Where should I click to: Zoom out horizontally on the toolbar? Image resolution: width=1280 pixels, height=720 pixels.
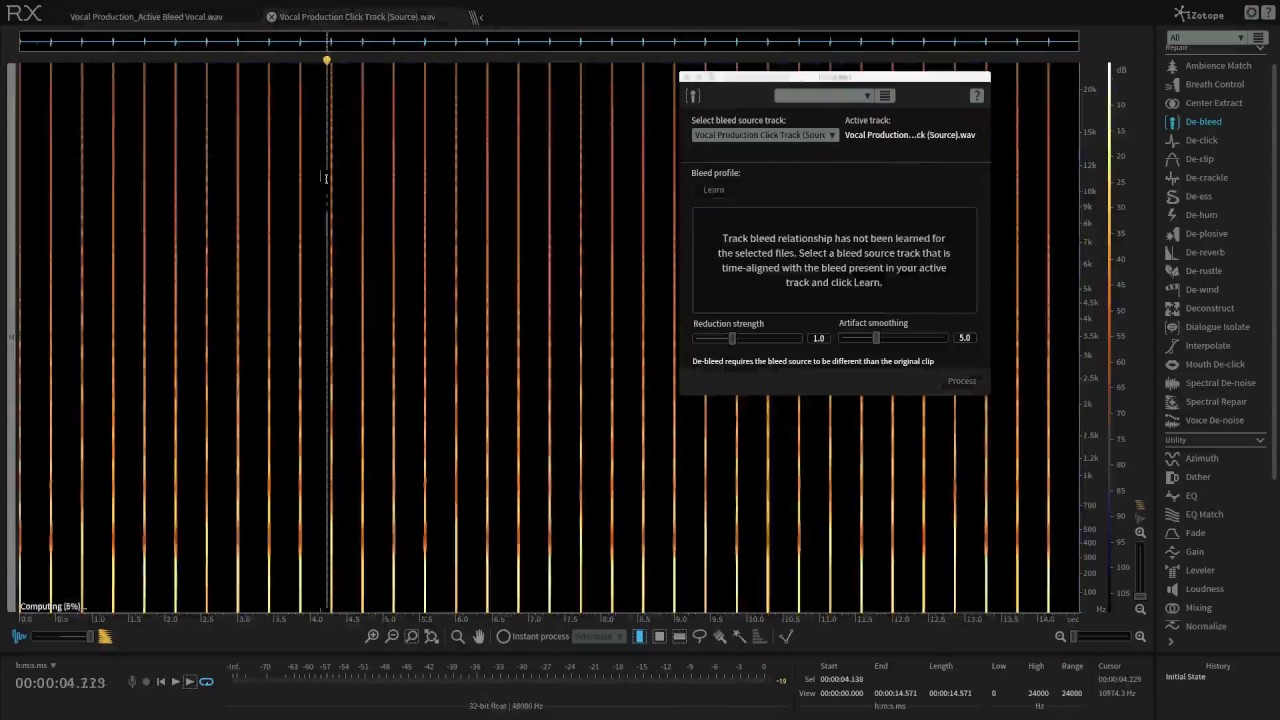point(392,636)
